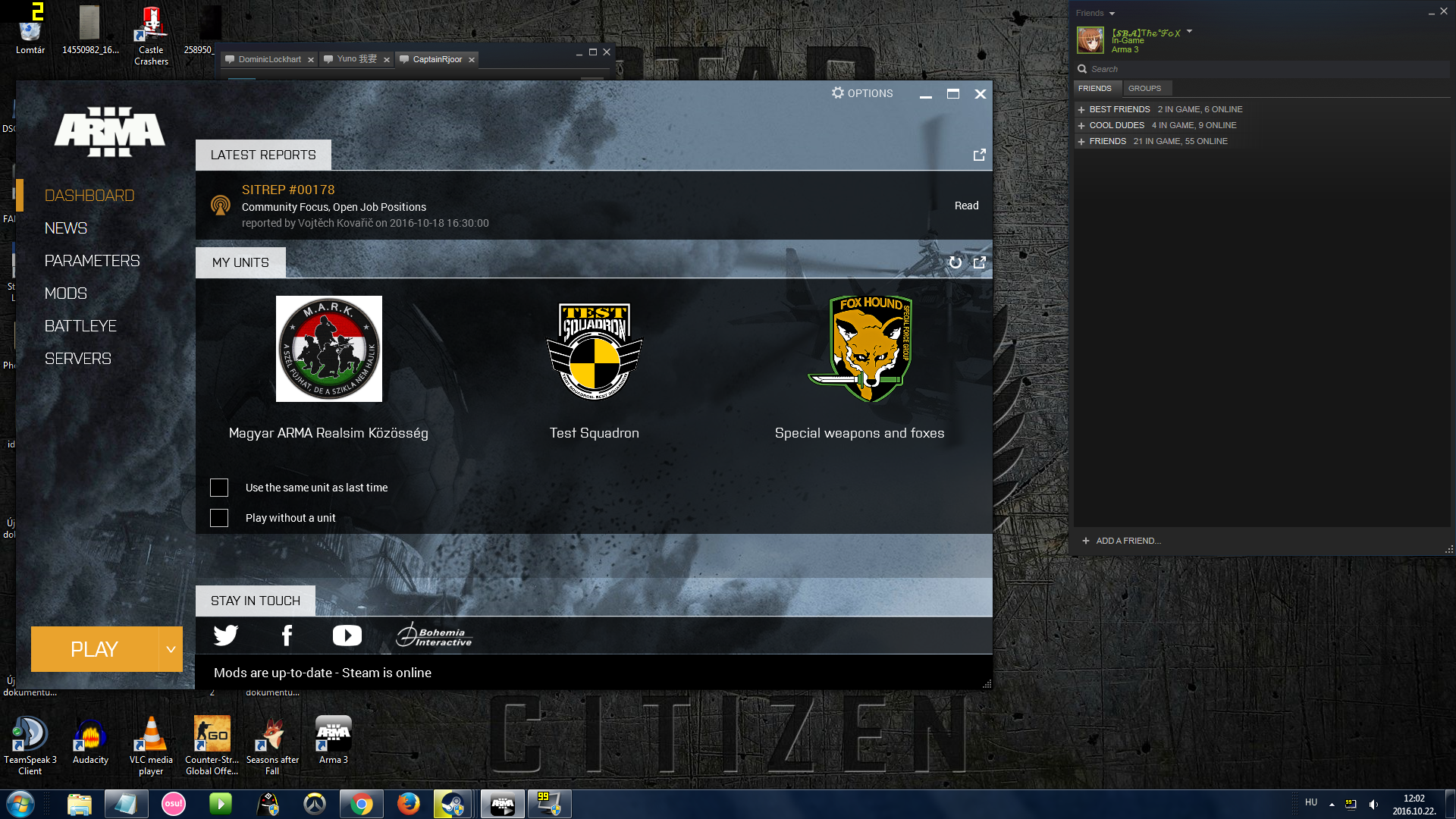Expand the Best Friends group

tap(1082, 110)
